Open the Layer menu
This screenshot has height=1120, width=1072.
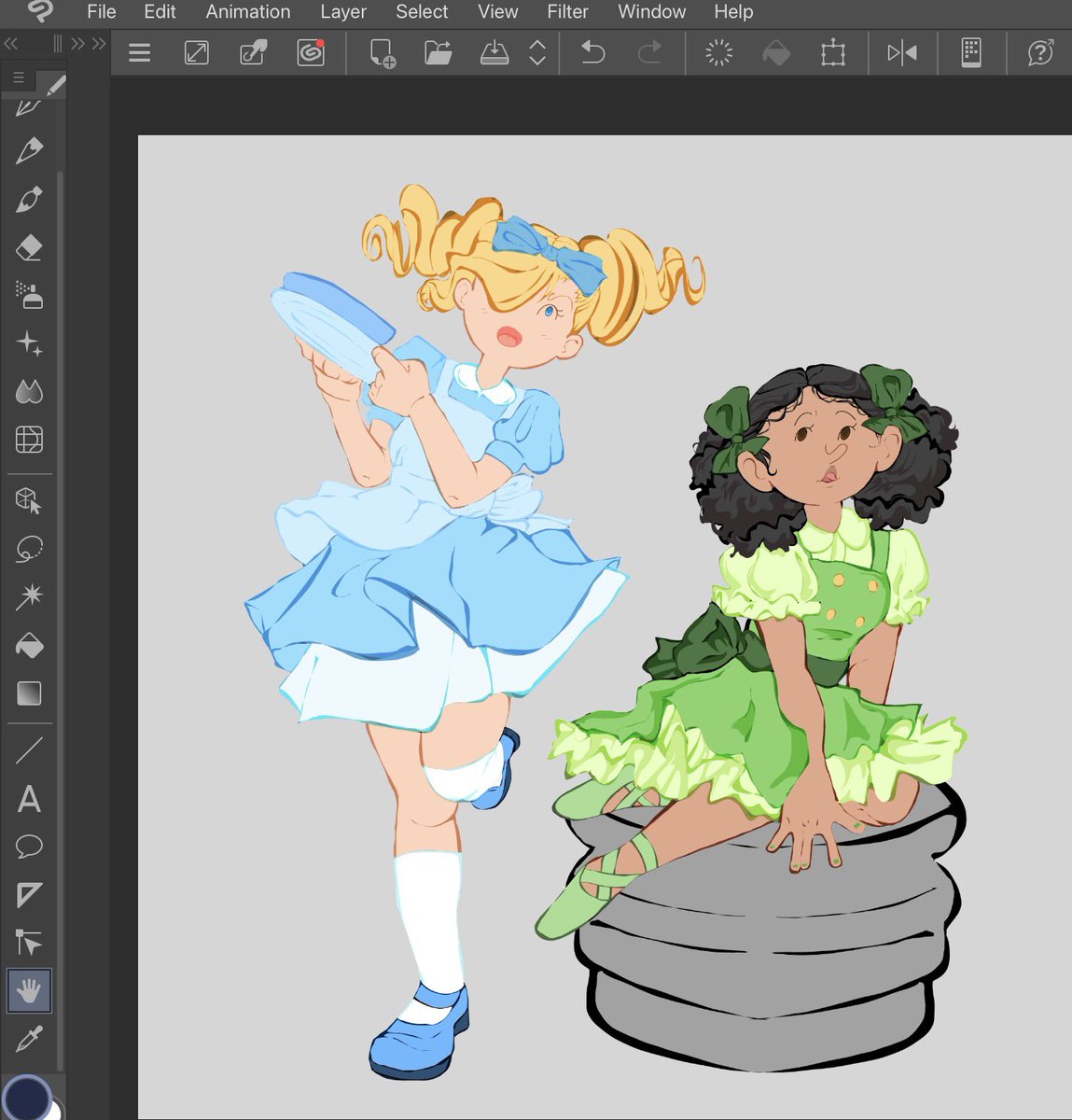click(343, 12)
